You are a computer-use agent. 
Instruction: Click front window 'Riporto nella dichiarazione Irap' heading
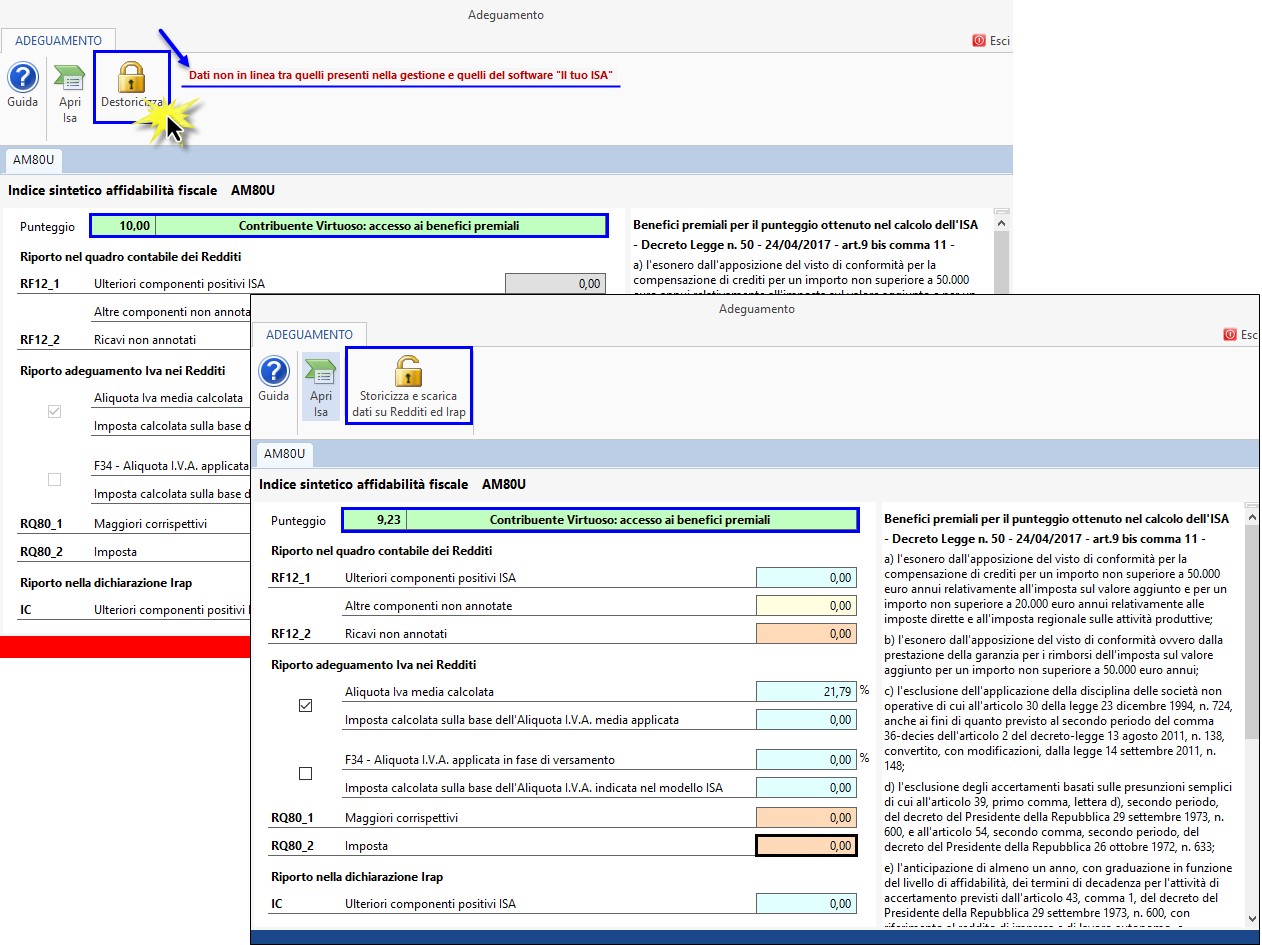pos(356,876)
